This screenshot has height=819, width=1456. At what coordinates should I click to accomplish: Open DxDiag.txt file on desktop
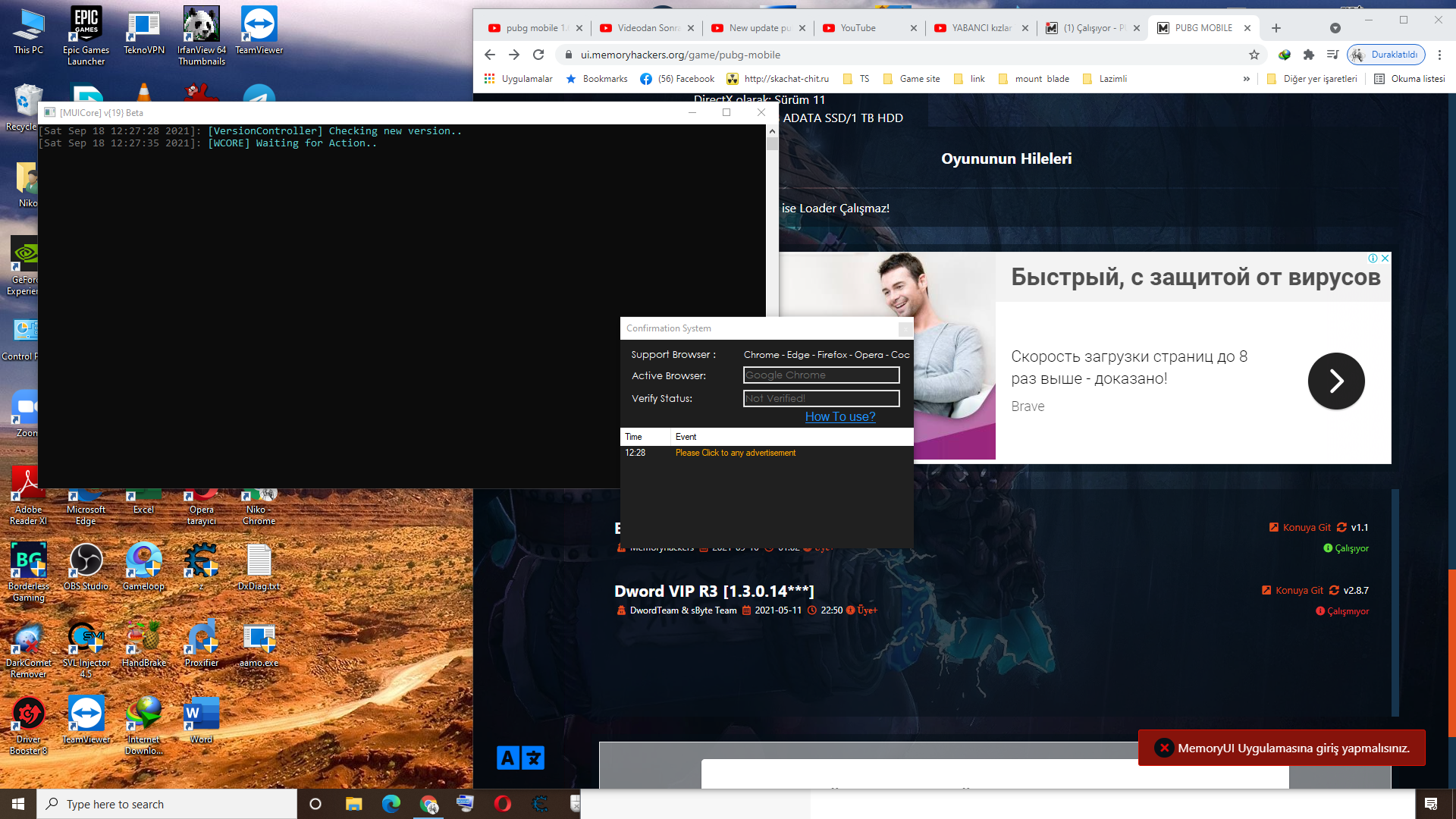click(259, 566)
